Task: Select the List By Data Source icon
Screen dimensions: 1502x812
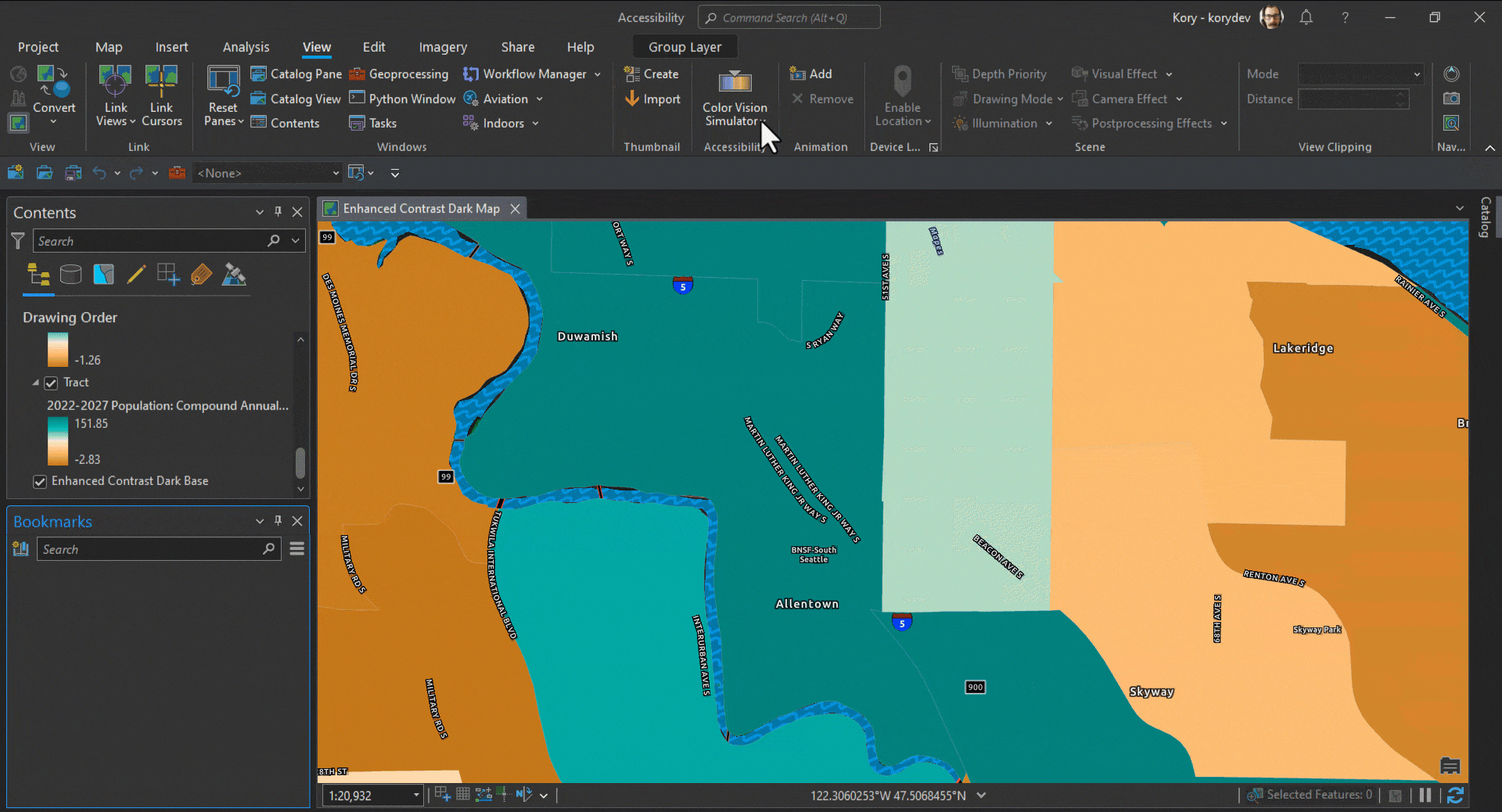Action: click(x=71, y=275)
